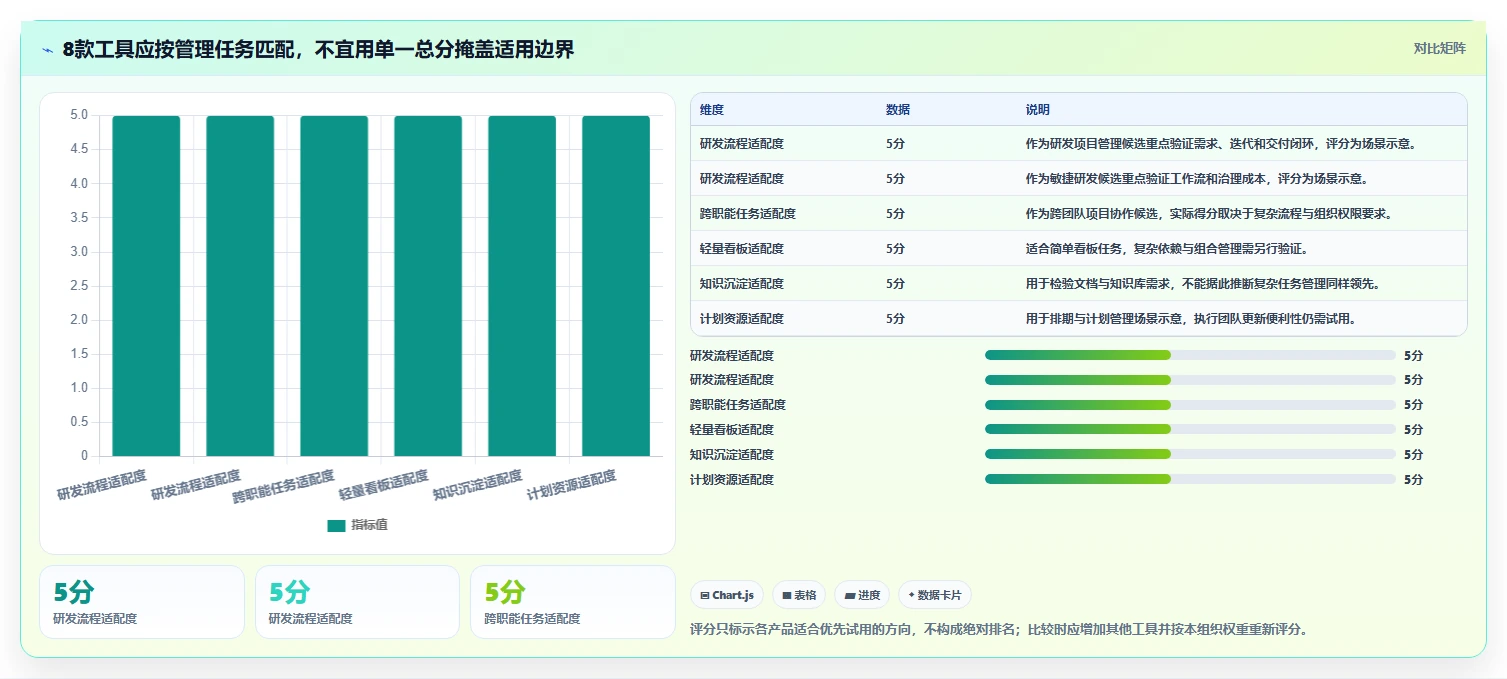Click the description 适合简单看板任务
The image size is (1507, 679).
[x=1167, y=249]
